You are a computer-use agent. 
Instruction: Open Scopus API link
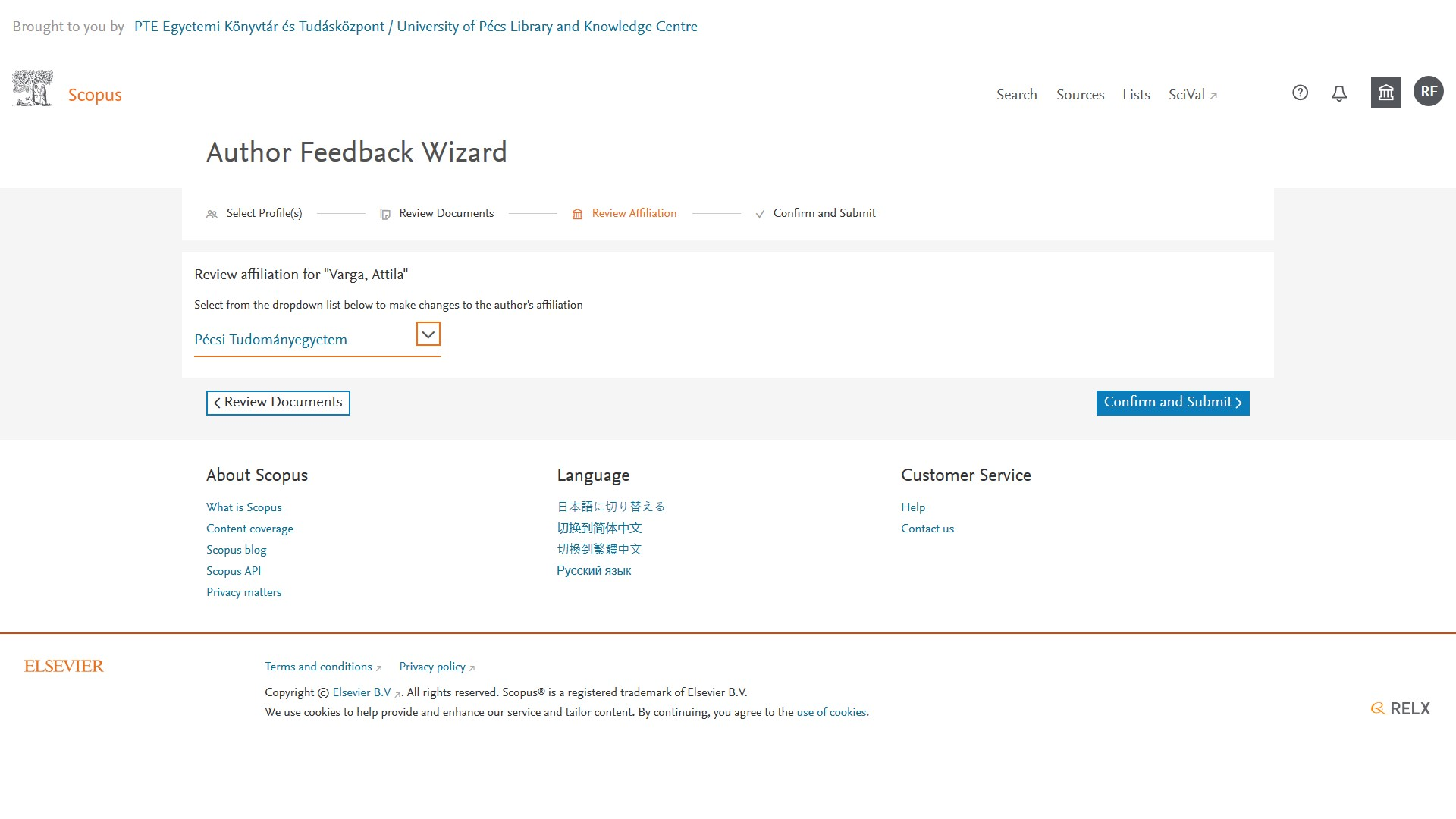click(x=233, y=571)
